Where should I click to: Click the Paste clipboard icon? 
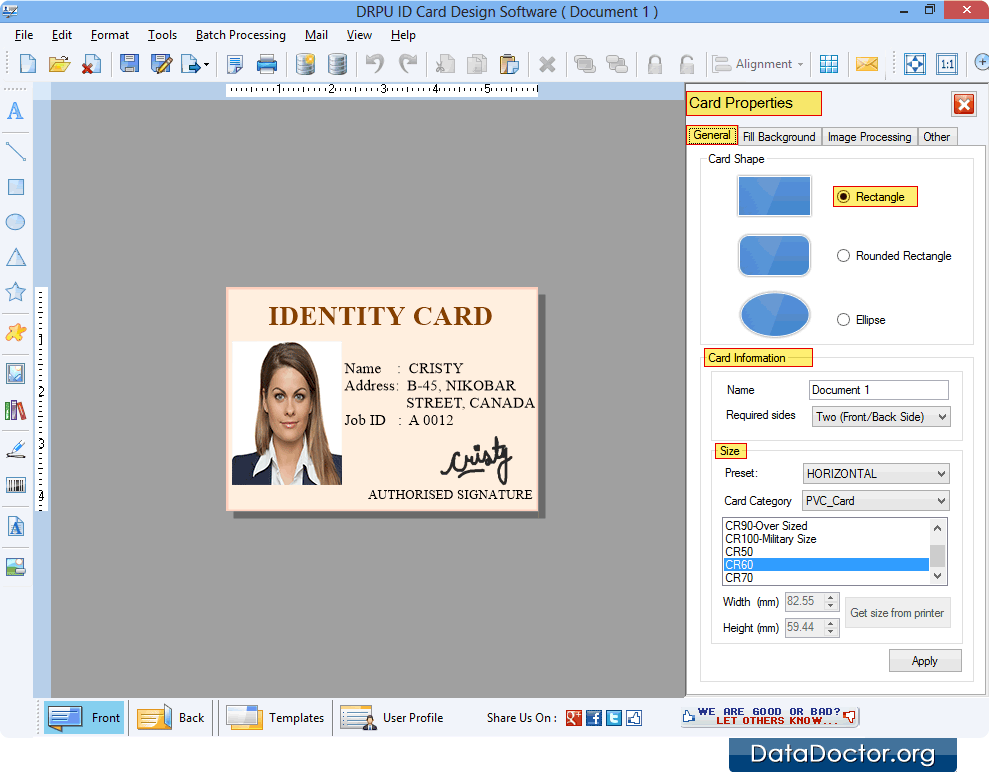tap(508, 64)
